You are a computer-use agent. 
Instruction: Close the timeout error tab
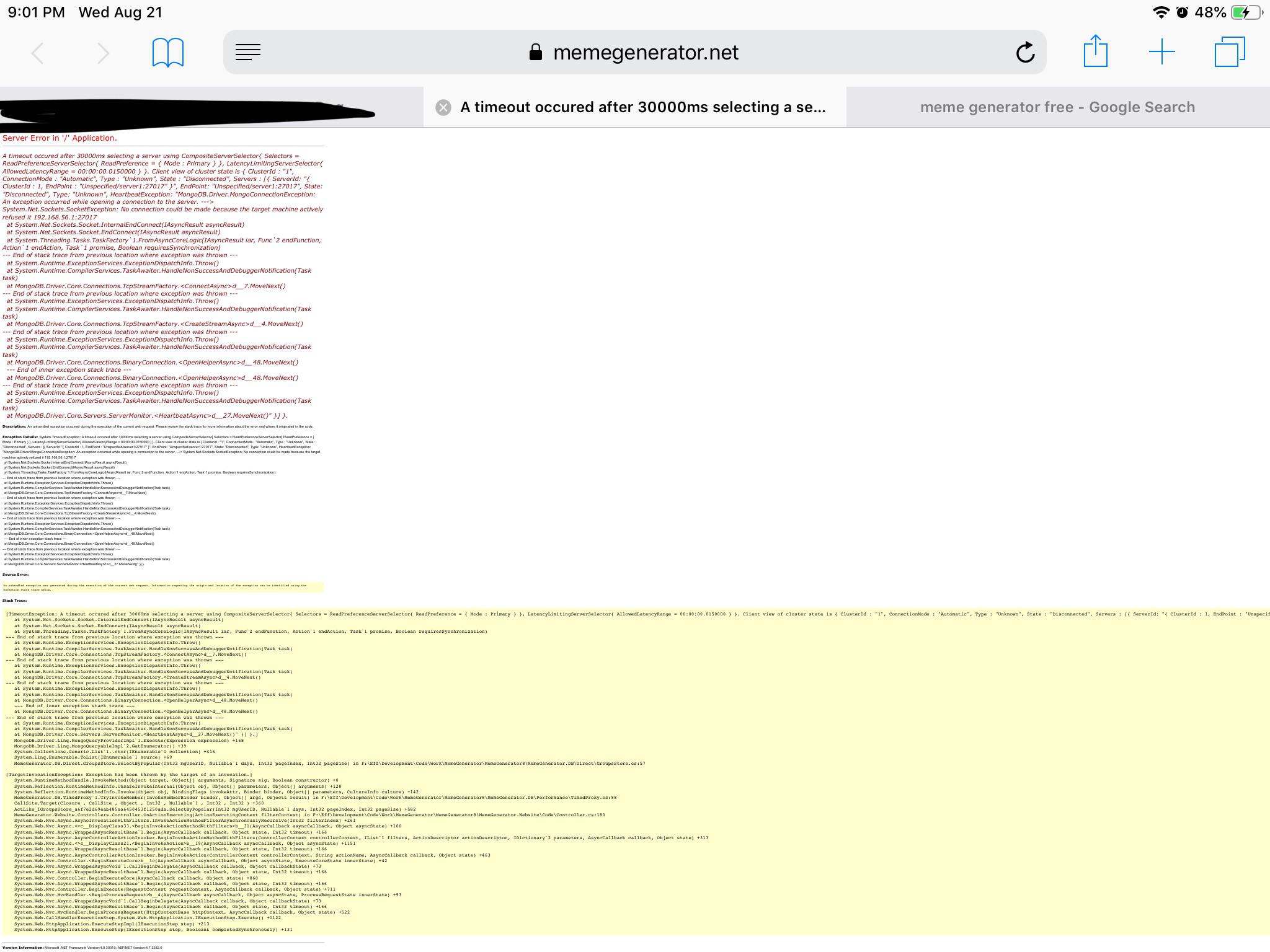[x=442, y=107]
